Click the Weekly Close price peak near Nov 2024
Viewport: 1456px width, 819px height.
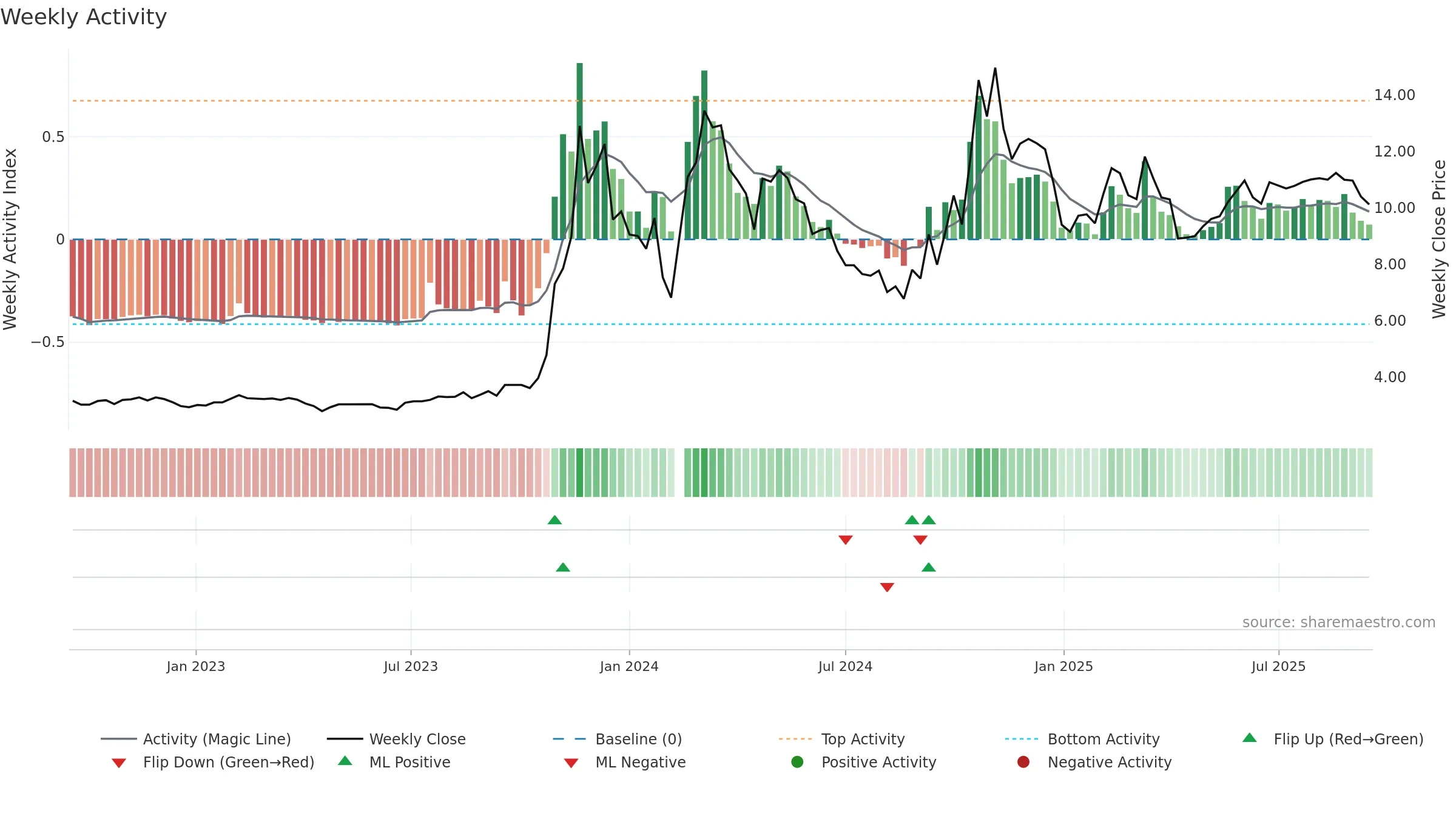[x=995, y=69]
